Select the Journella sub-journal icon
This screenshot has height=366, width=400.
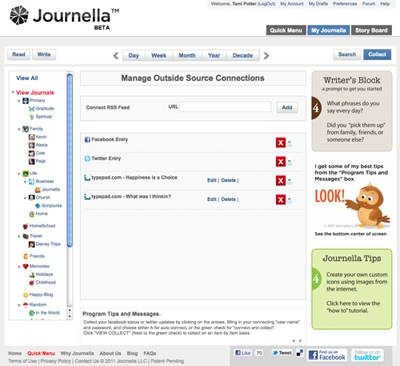[38, 190]
